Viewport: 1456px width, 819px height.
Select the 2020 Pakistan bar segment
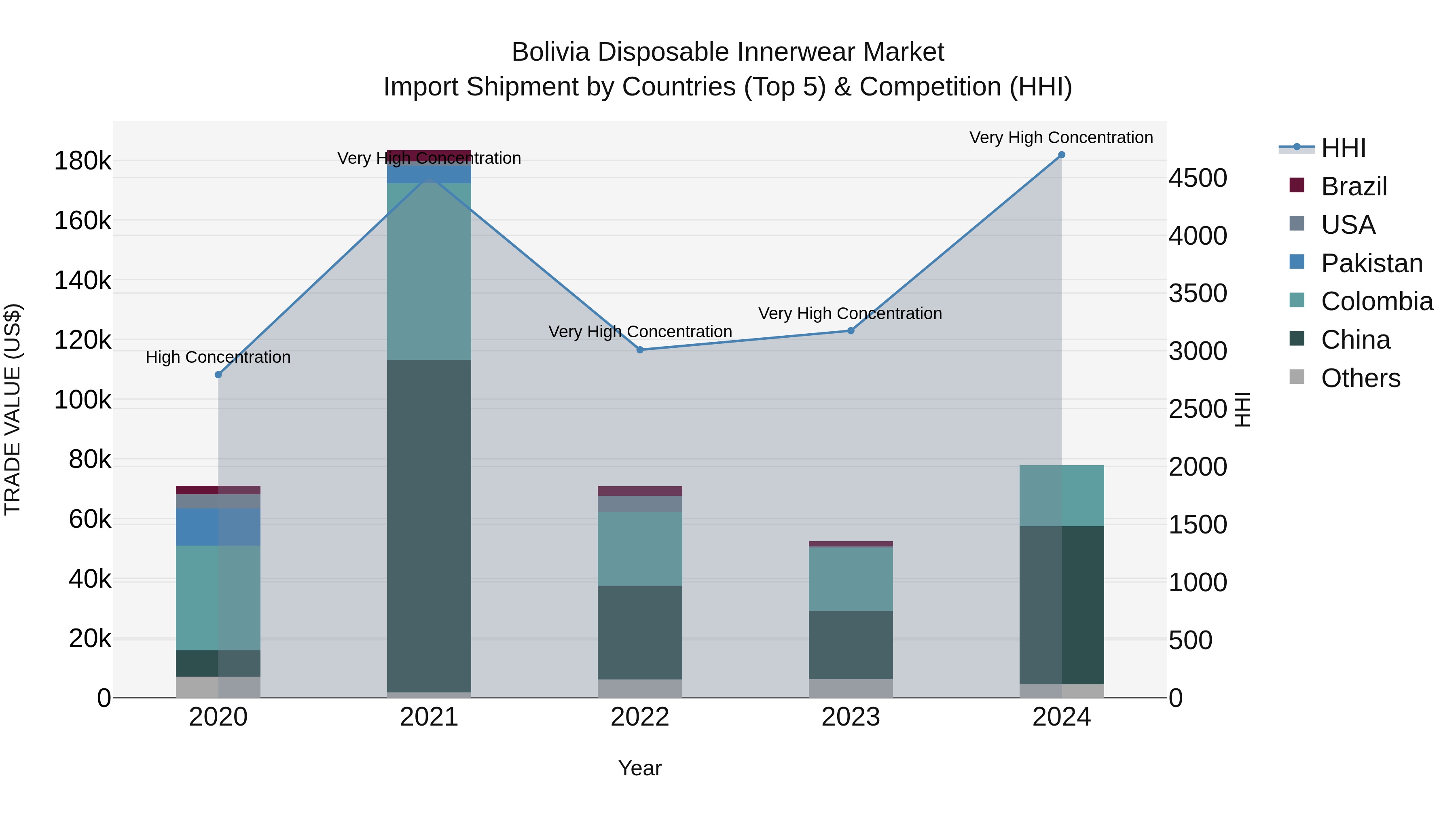218,527
